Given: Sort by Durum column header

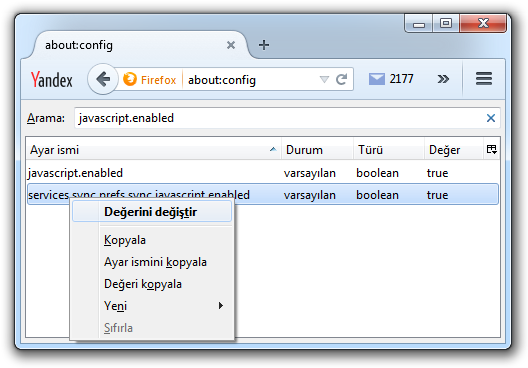Looking at the screenshot, I should 317,149.
